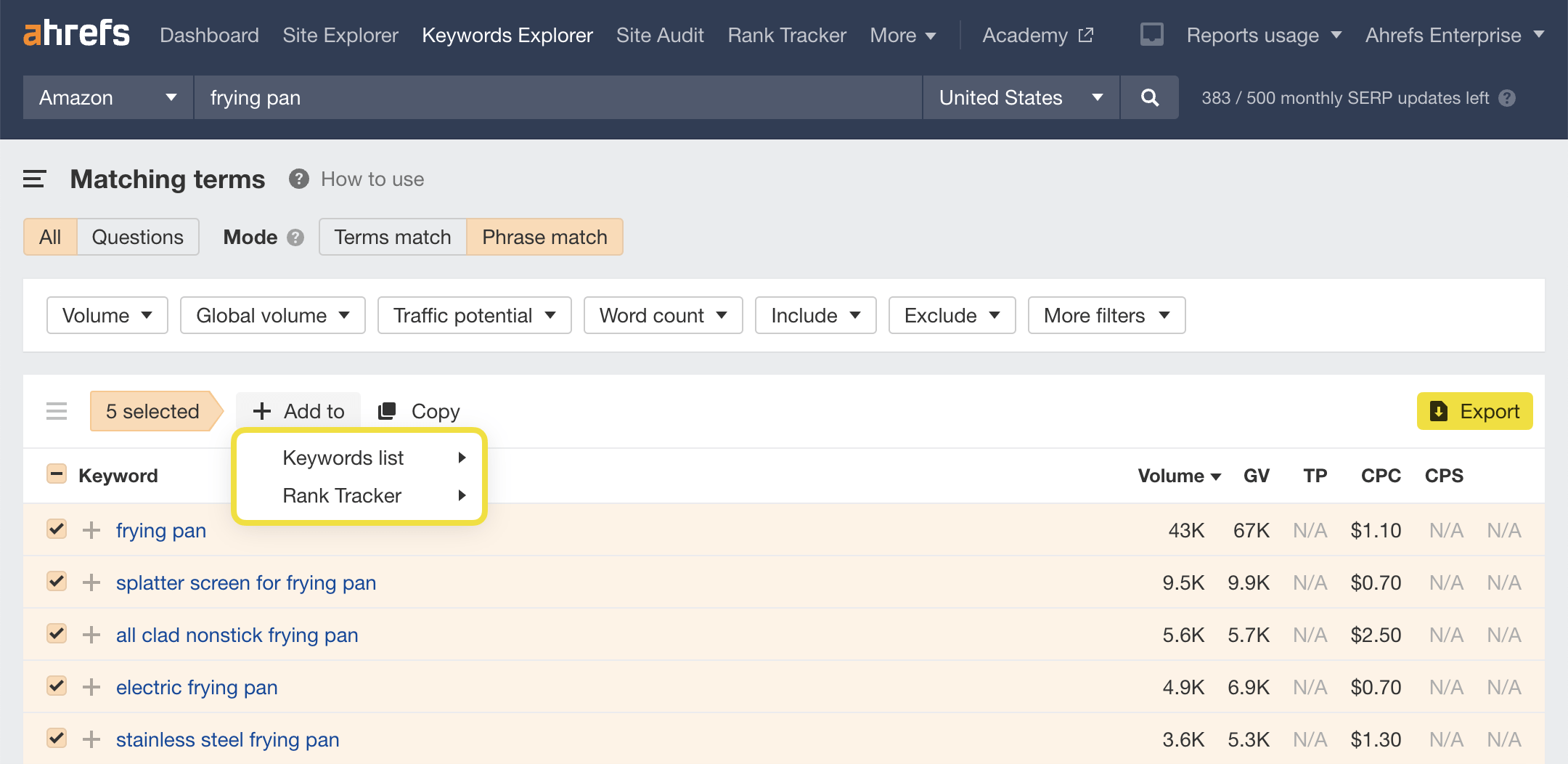Click the yellow Export button
Viewport: 1568px width, 764px height.
[x=1474, y=411]
